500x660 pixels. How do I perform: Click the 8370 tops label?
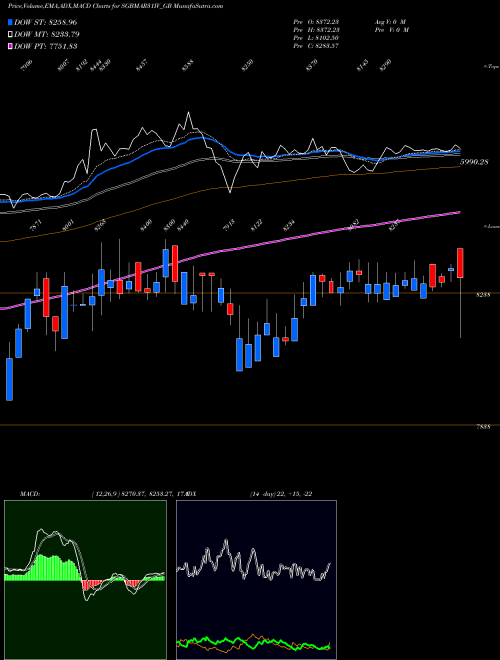pos(311,65)
